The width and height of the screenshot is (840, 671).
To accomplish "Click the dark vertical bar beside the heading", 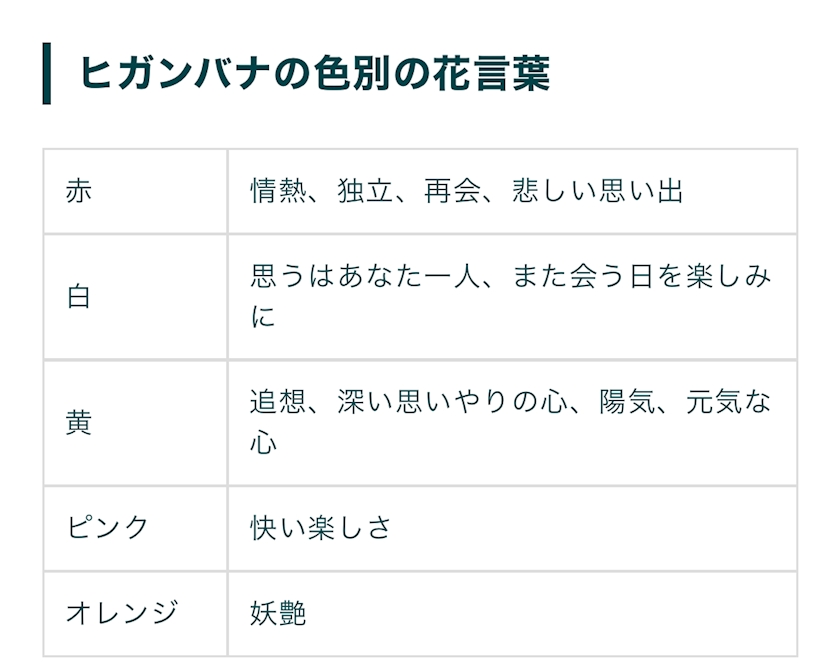I will pos(46,75).
